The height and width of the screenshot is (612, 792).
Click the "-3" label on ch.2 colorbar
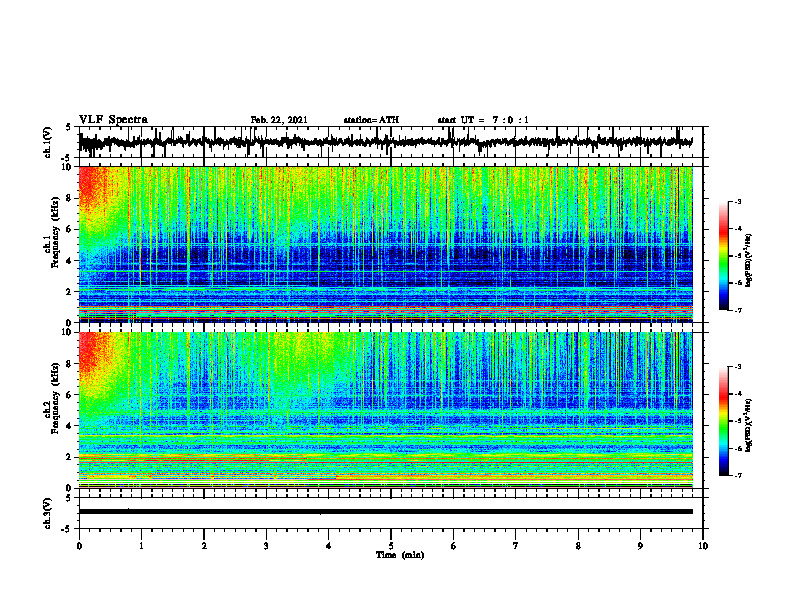point(738,367)
